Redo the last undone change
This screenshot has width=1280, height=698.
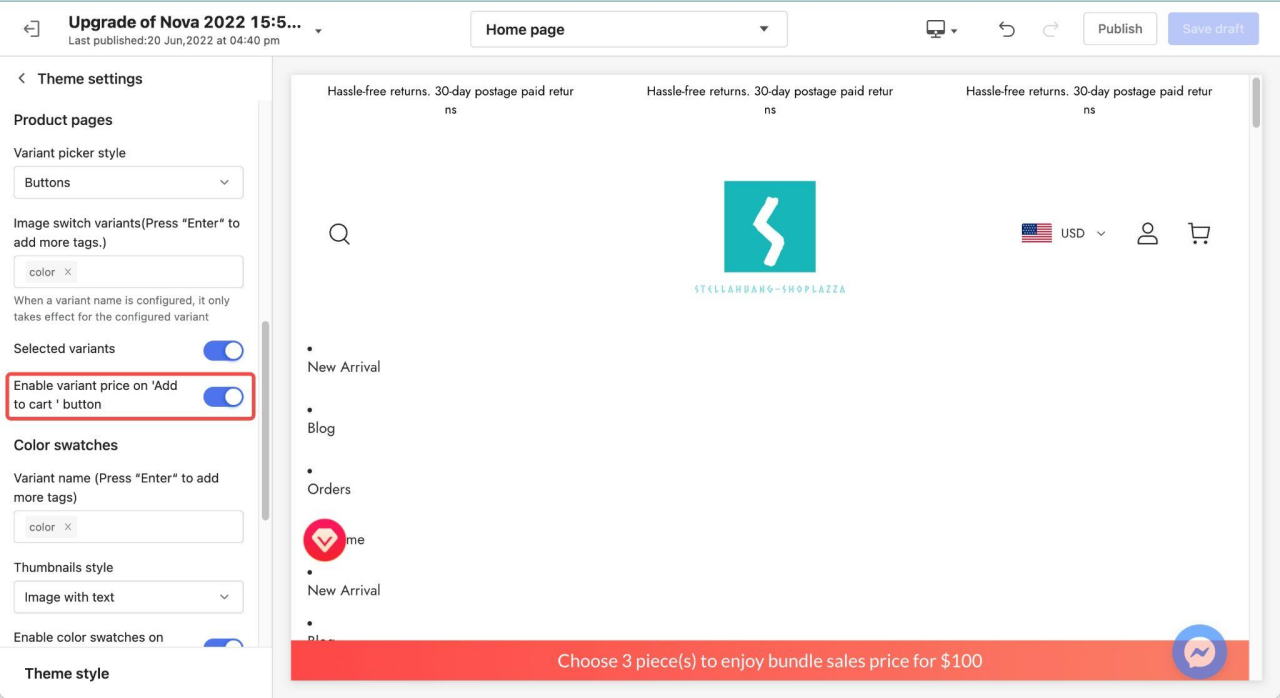[x=1050, y=29]
